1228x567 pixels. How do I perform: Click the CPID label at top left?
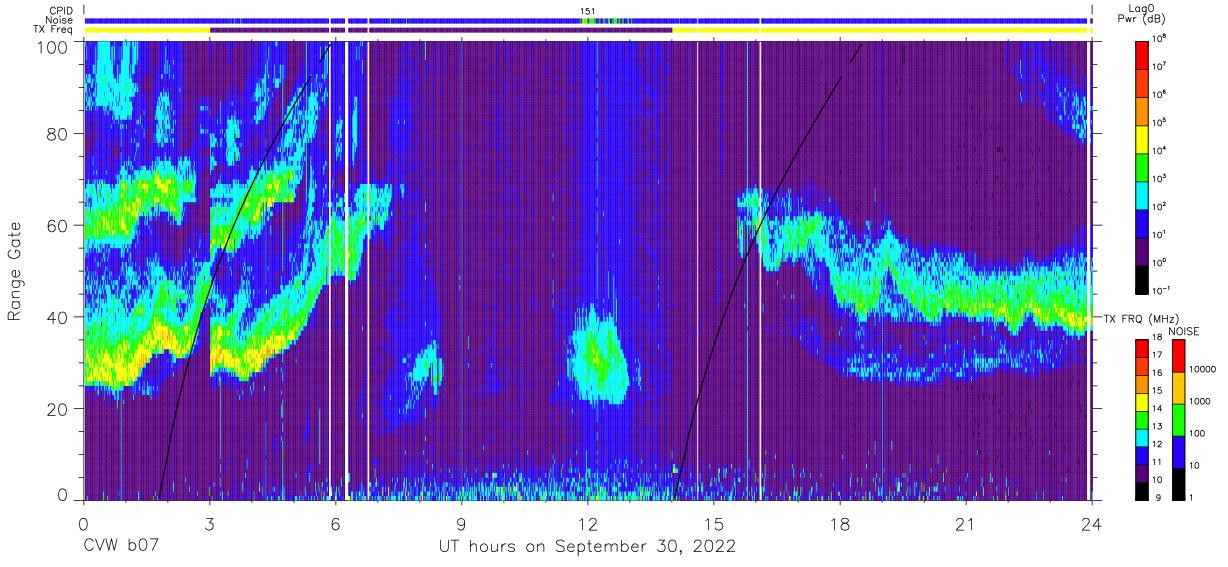61,10
